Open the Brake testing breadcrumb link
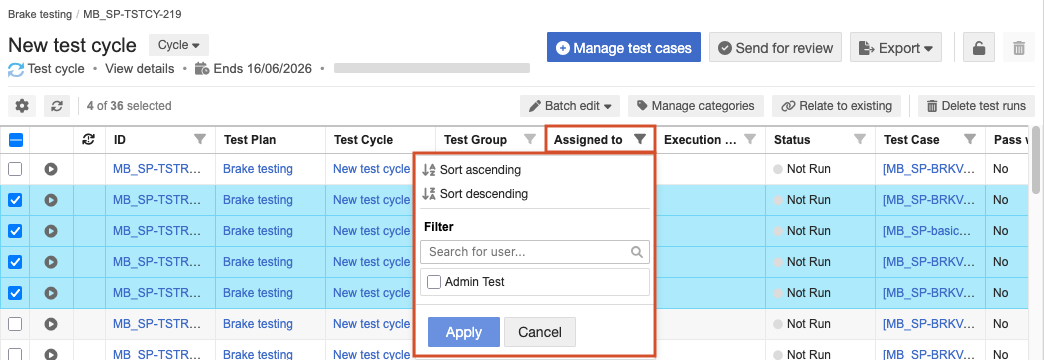The image size is (1044, 360). click(x=39, y=13)
